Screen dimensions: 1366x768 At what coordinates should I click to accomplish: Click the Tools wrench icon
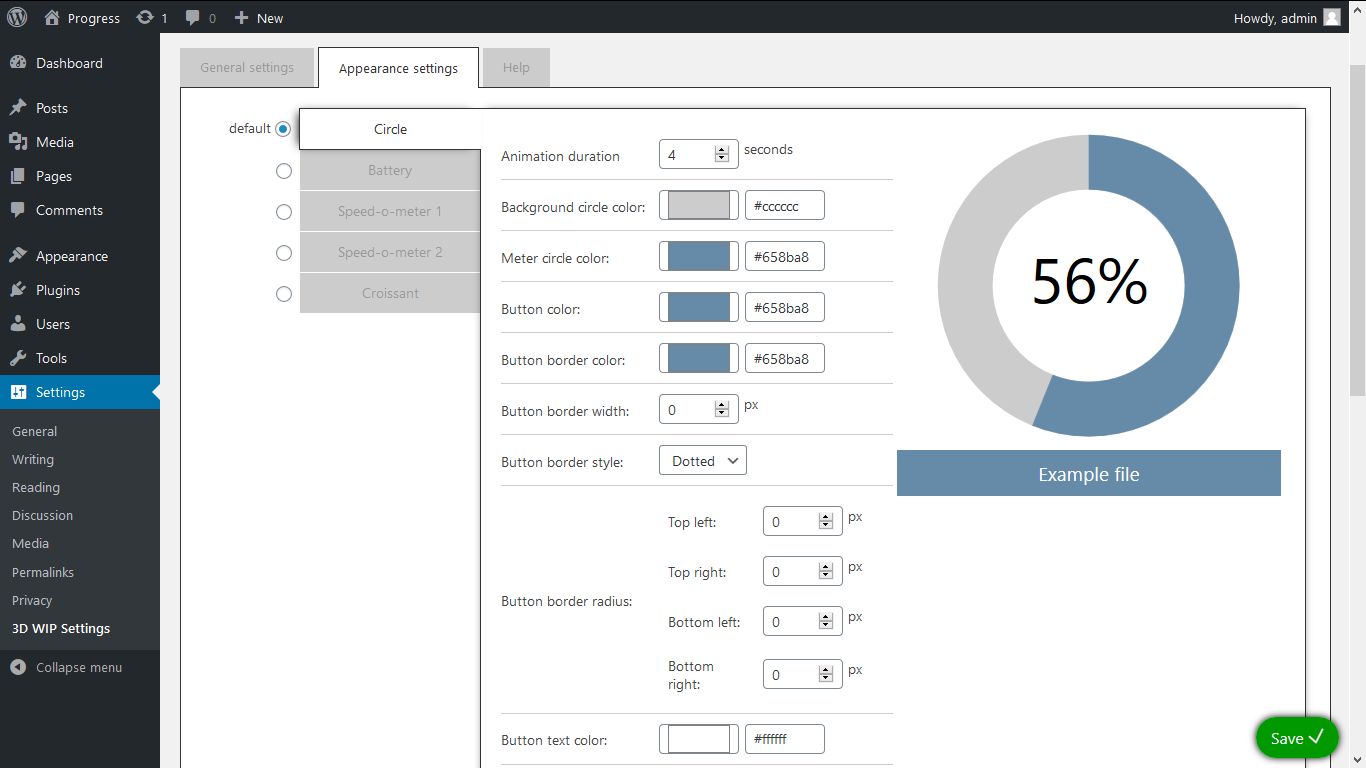pyautogui.click(x=18, y=358)
